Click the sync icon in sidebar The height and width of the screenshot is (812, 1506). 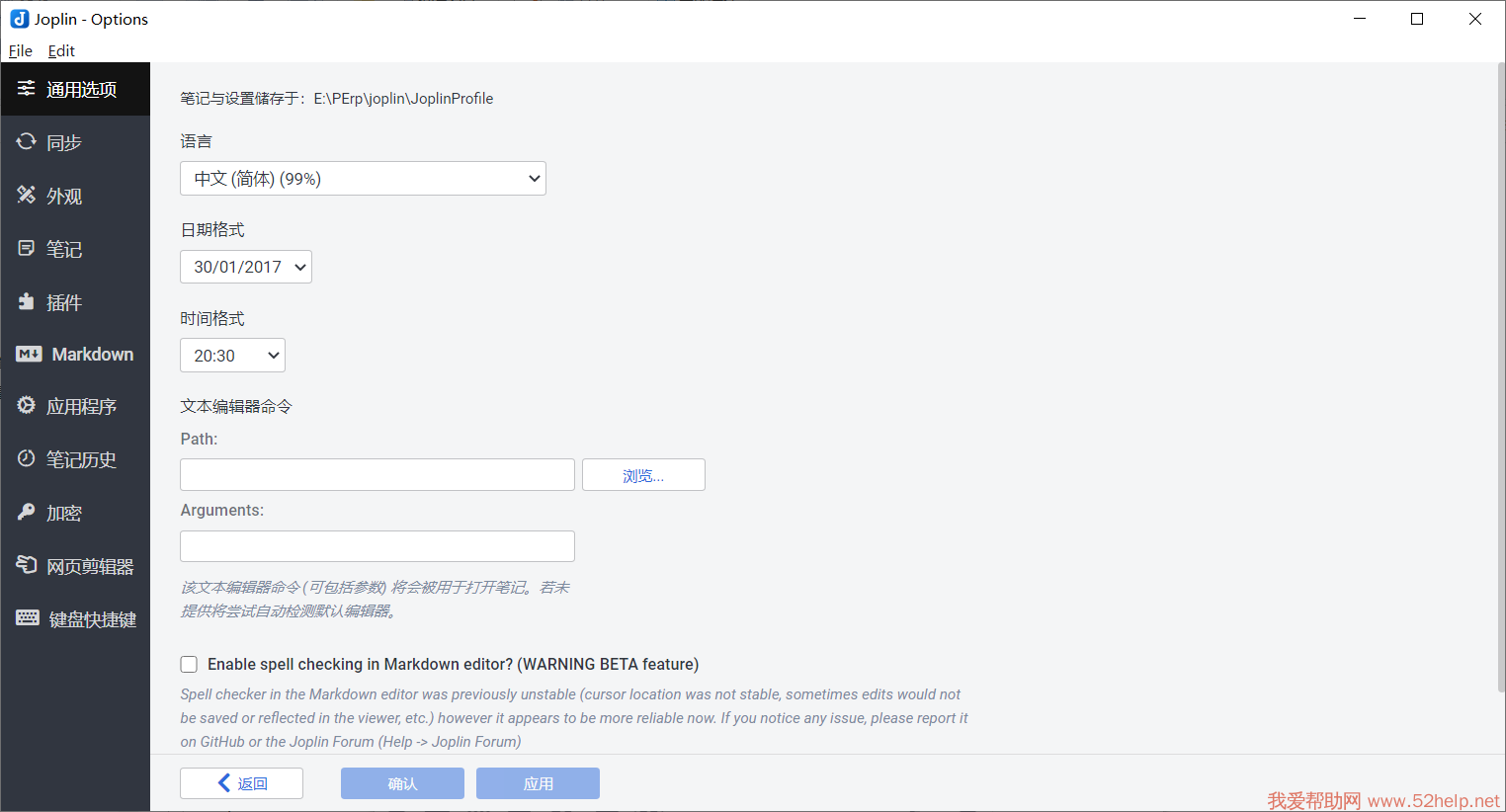[27, 142]
